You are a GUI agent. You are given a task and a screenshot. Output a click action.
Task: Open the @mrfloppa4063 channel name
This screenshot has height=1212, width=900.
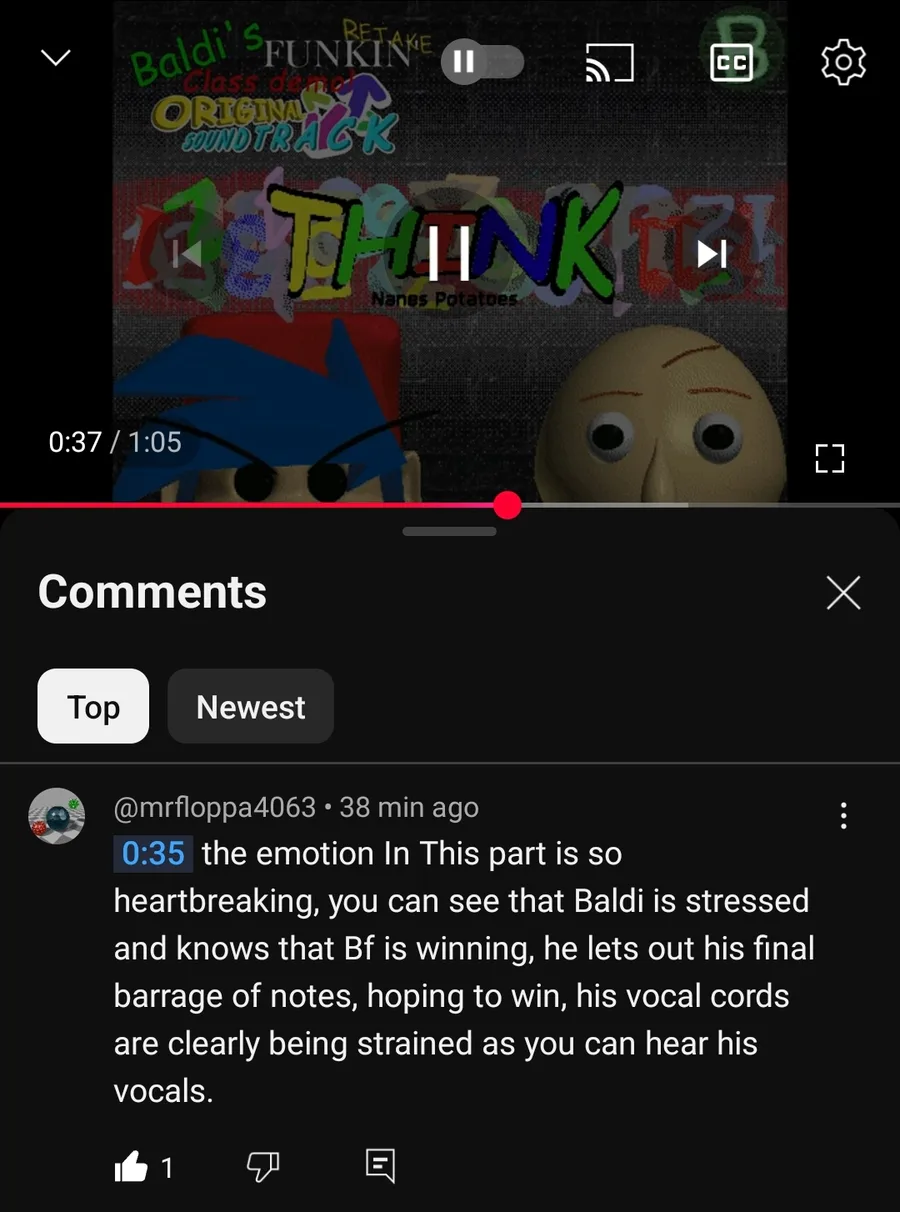coord(215,807)
